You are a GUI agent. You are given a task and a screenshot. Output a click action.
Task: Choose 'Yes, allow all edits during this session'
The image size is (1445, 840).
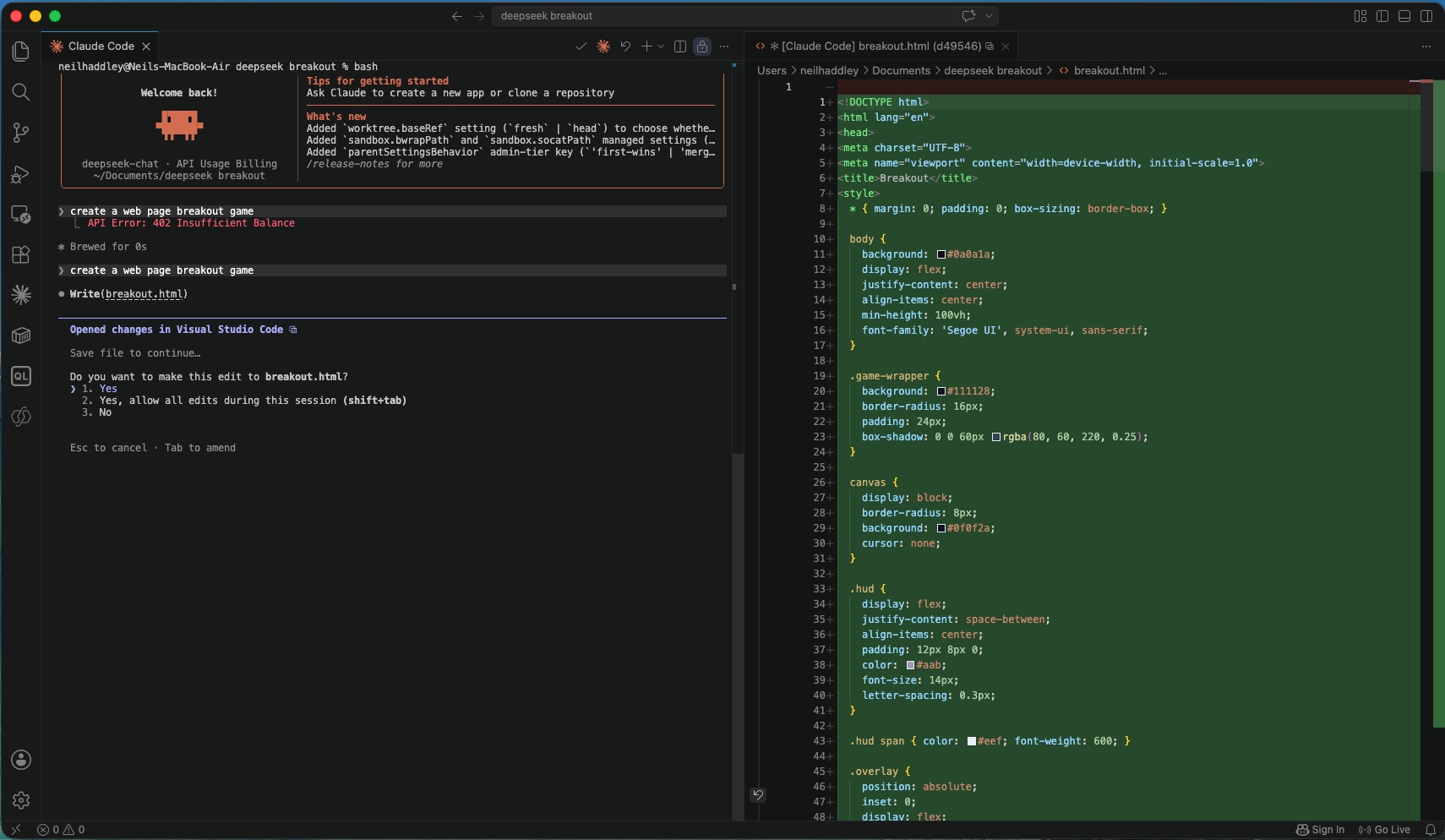coord(244,401)
